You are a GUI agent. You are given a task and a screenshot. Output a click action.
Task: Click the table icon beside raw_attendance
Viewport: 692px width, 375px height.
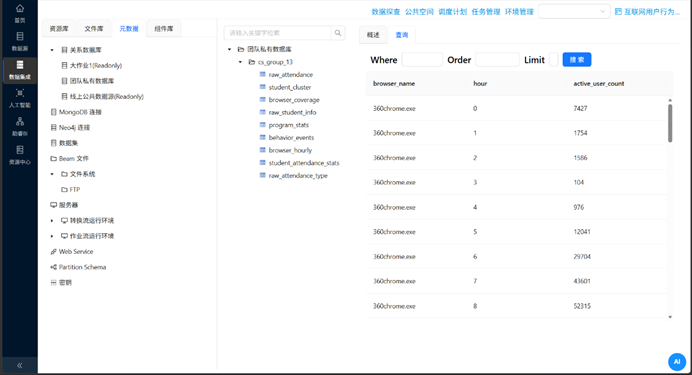[263, 75]
